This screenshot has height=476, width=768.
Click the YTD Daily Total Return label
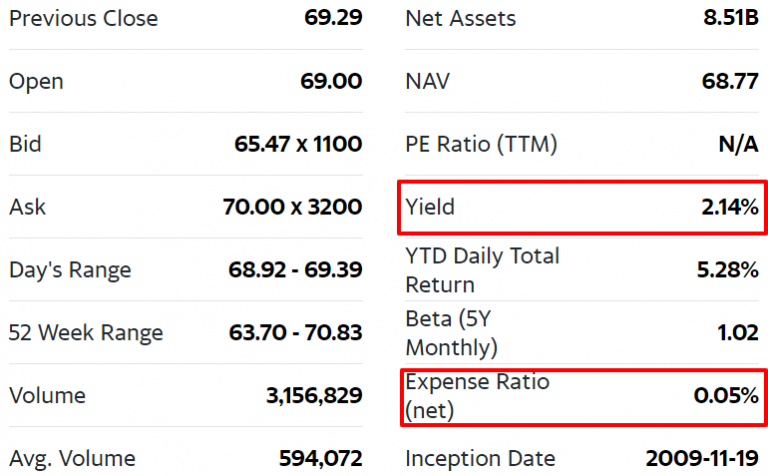[482, 270]
